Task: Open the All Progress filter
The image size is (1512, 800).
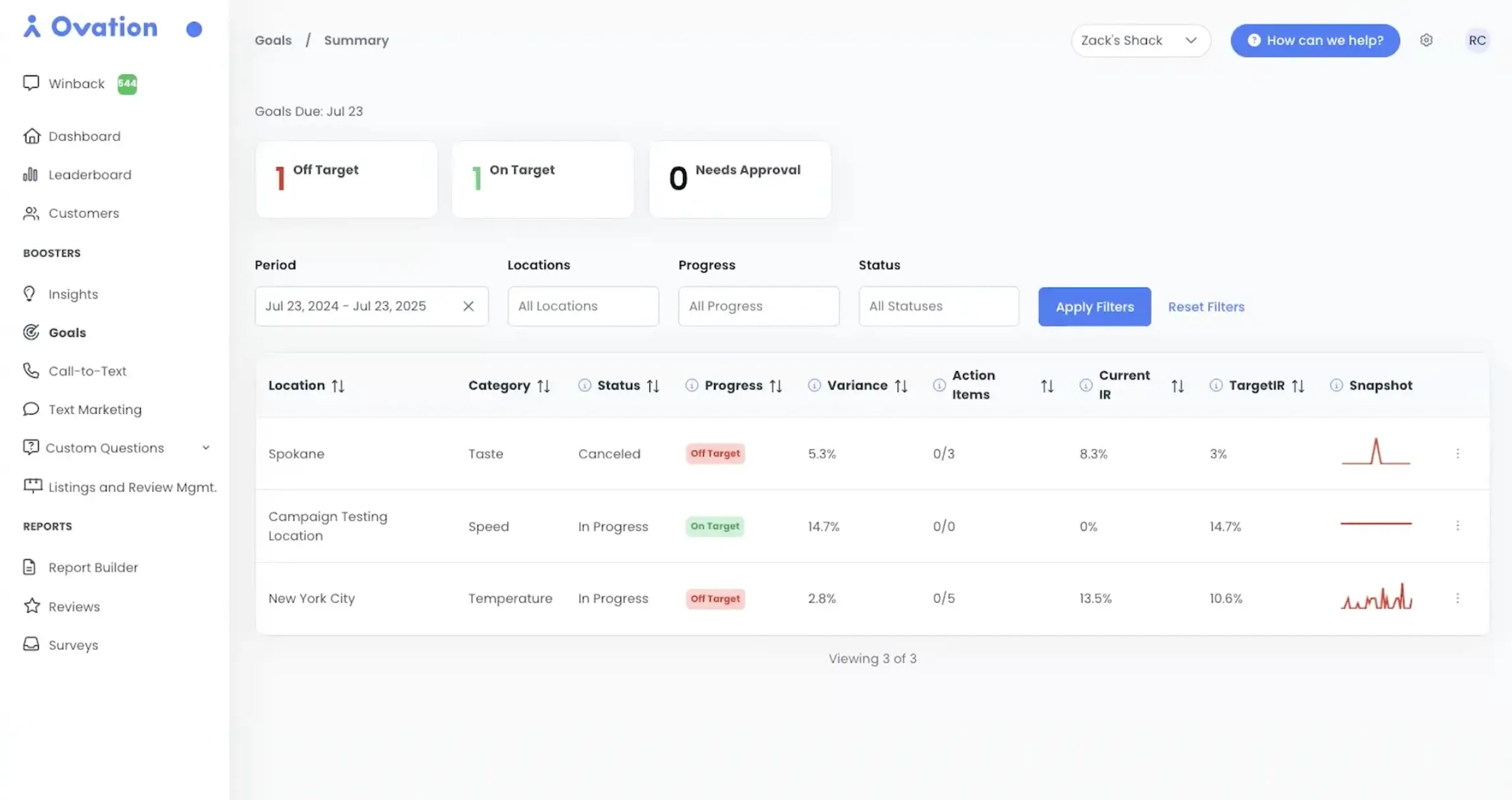Action: coord(759,306)
